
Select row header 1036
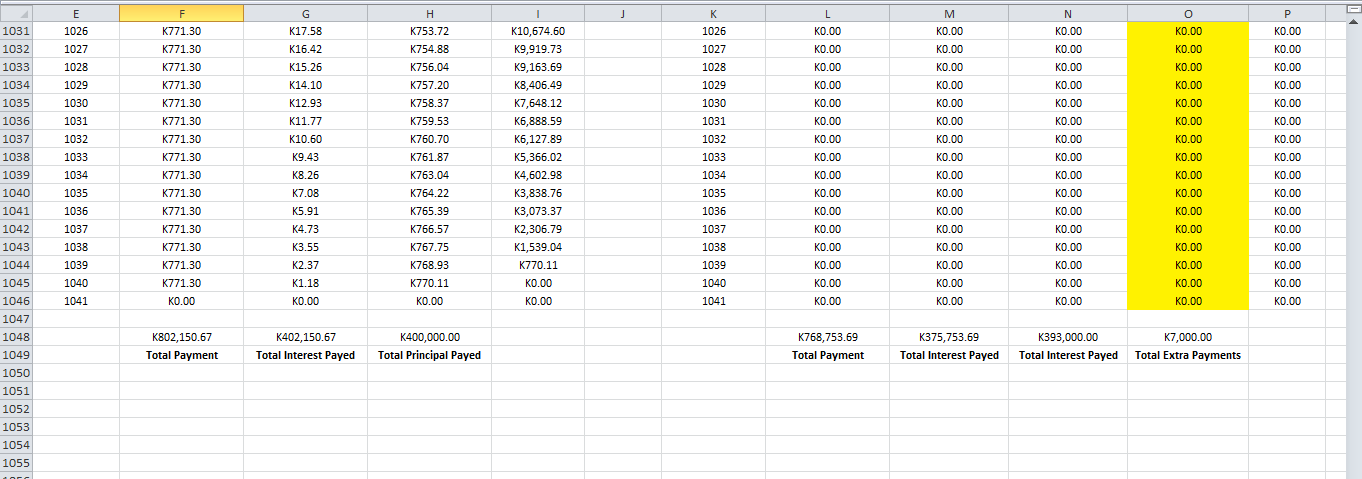pos(17,121)
